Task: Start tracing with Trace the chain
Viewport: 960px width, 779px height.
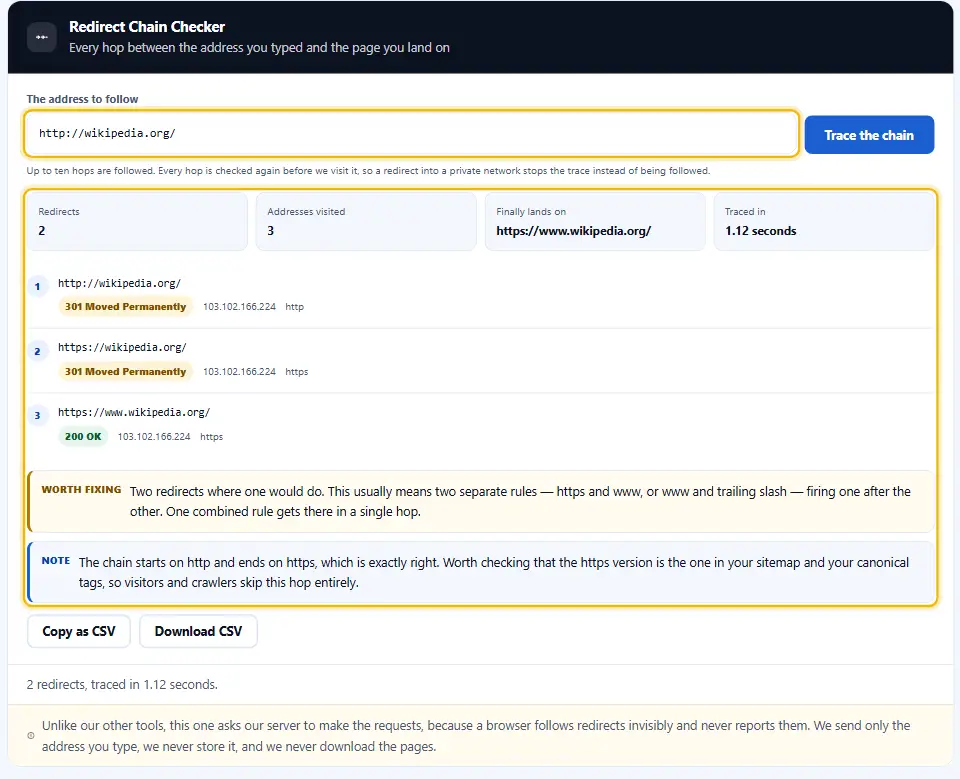Action: [869, 135]
